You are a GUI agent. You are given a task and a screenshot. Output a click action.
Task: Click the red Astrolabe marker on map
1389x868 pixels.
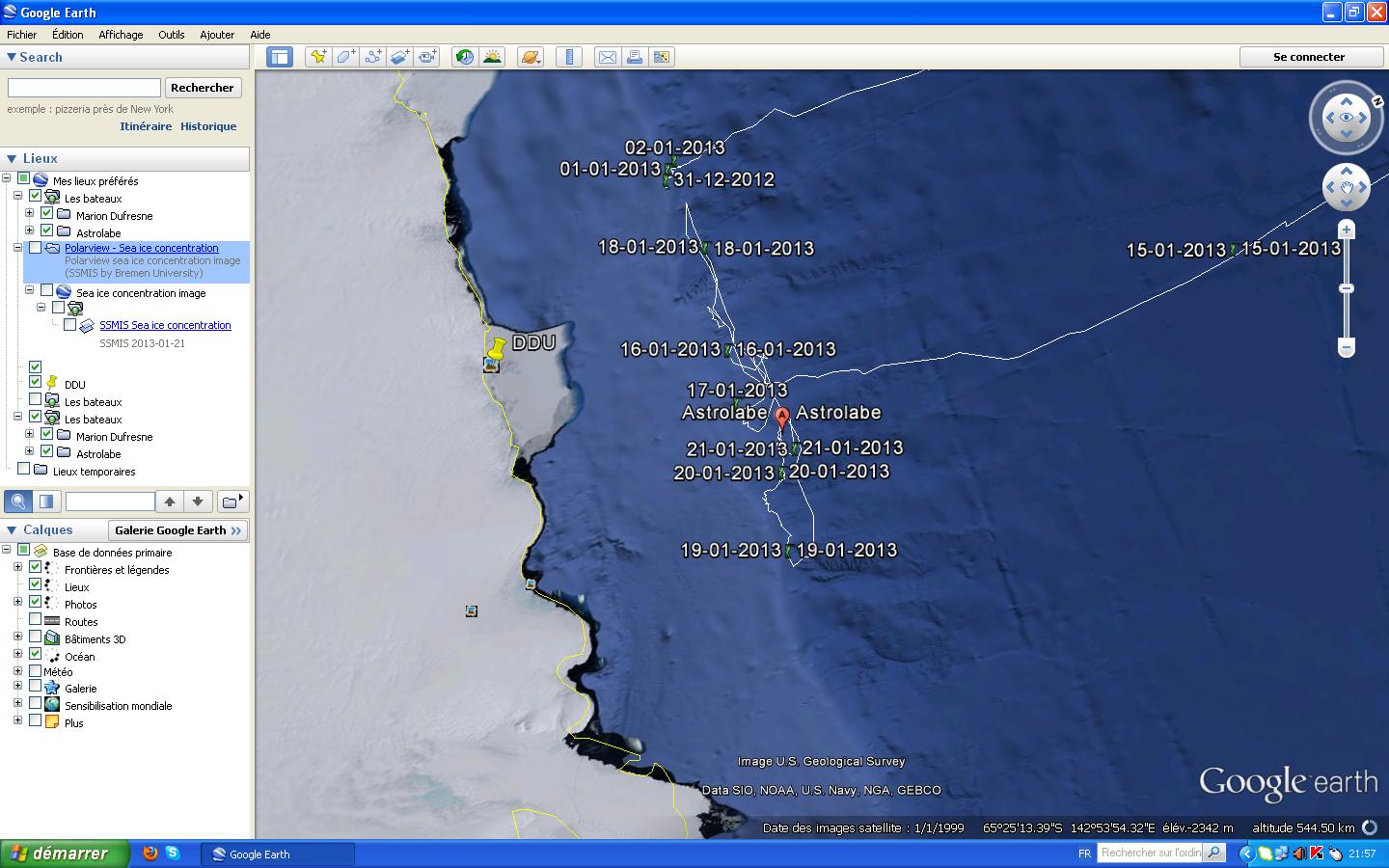pyautogui.click(x=782, y=419)
